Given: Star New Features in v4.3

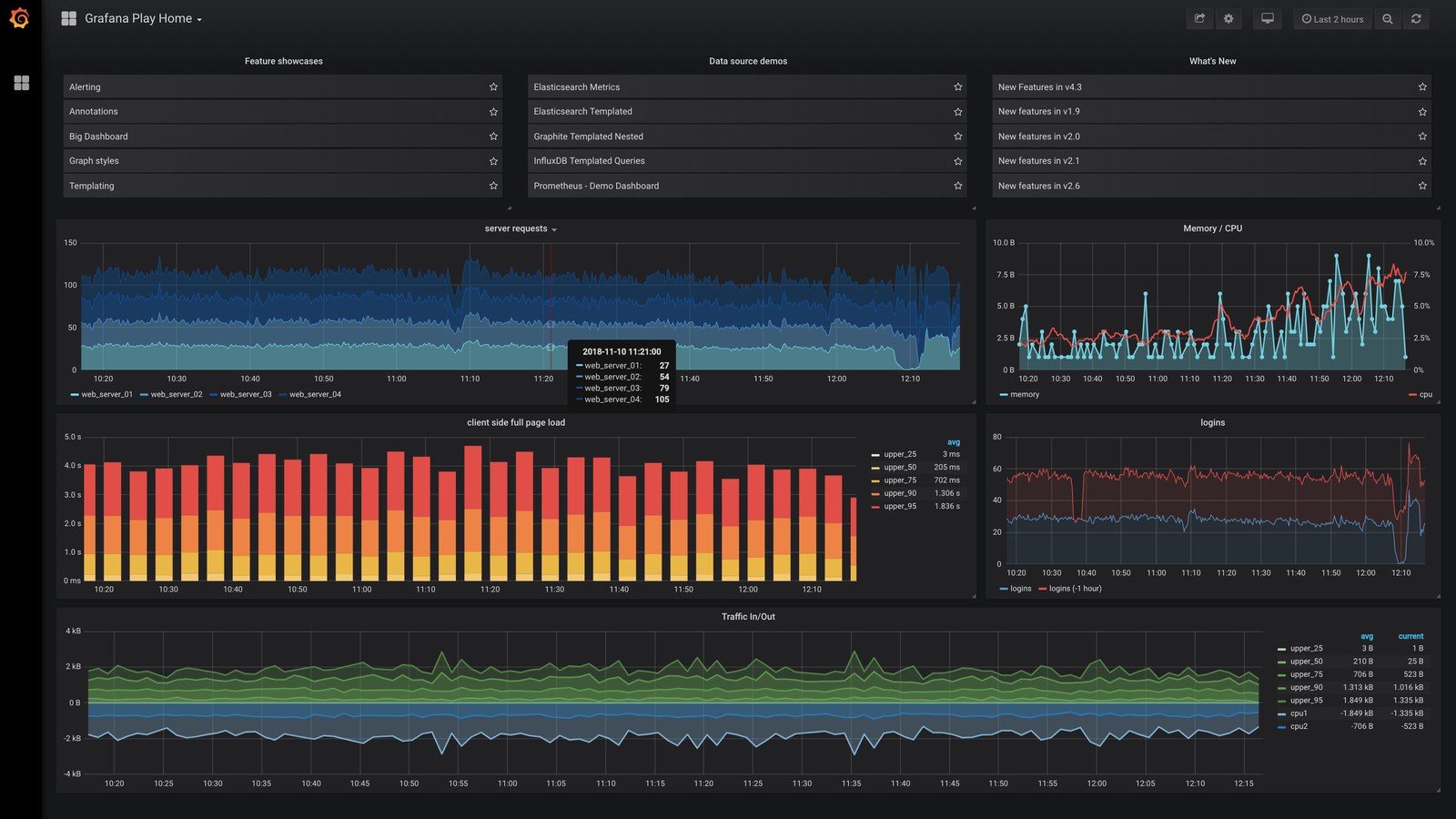Looking at the screenshot, I should [1422, 87].
